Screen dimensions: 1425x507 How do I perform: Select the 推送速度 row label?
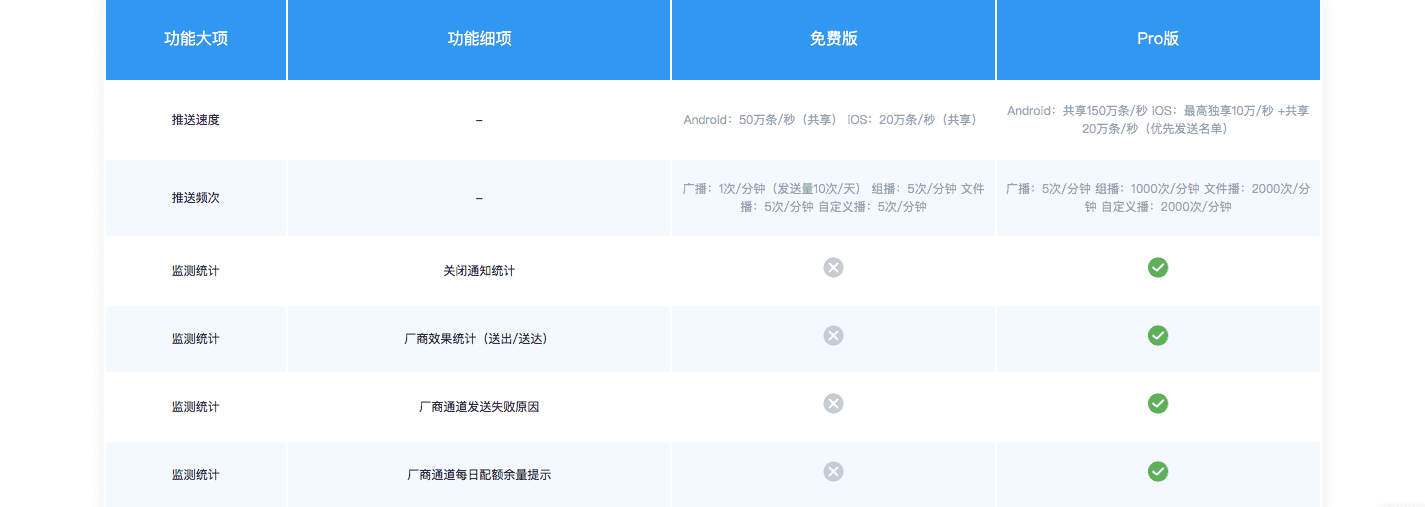(196, 120)
